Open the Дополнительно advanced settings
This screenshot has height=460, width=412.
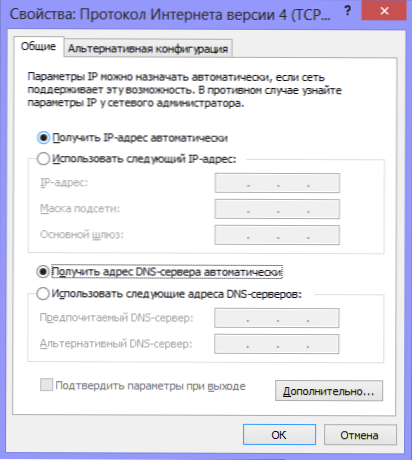tap(329, 391)
